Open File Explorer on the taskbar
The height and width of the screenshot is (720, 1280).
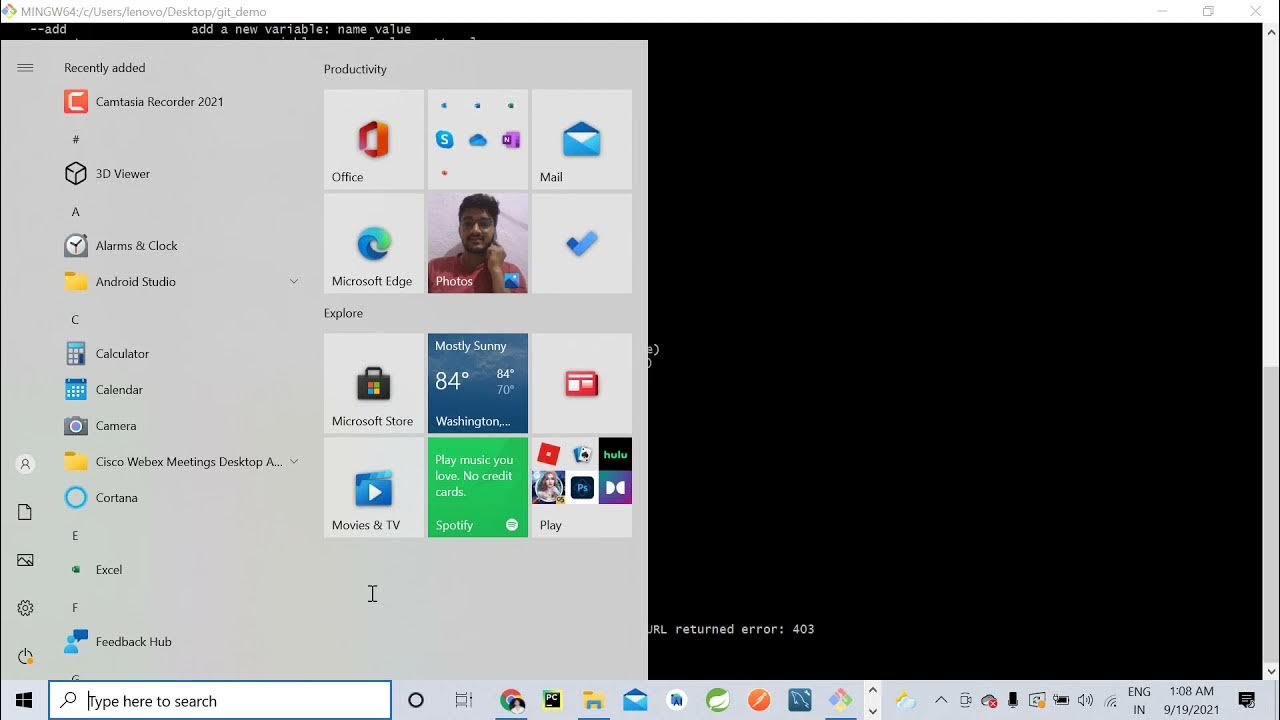pos(594,701)
